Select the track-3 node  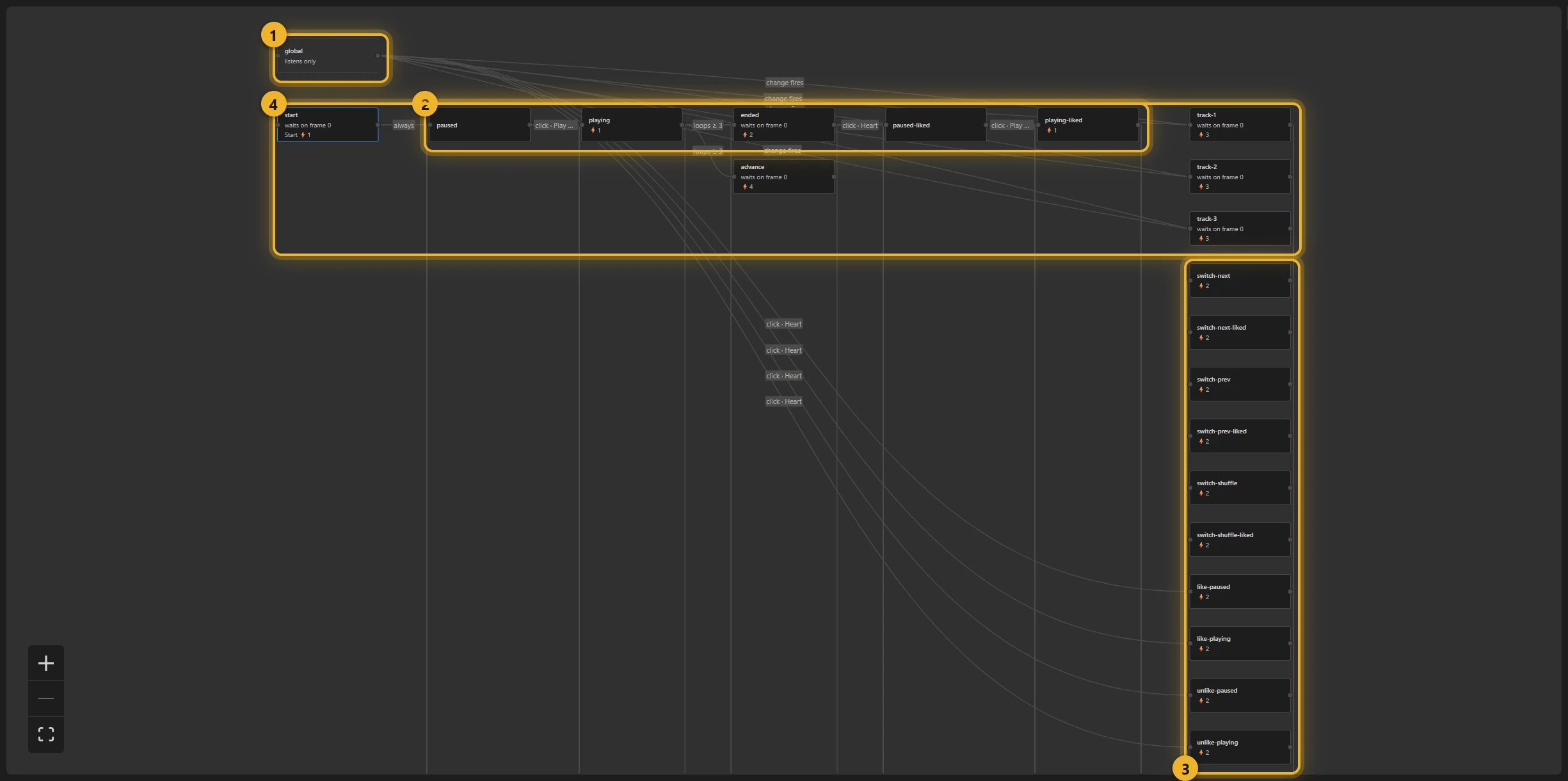[x=1240, y=229]
